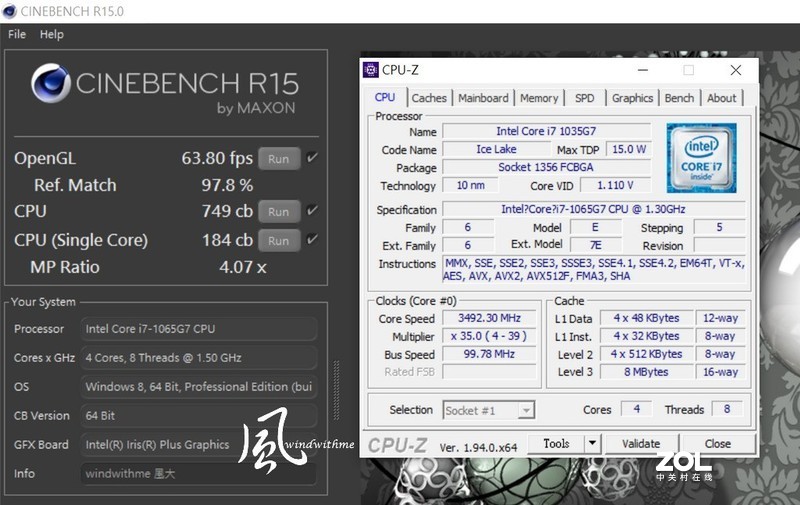Screen dimensions: 800x505
Task: Click the Multiplier value x 35.0 (4 - 39)
Action: point(489,336)
